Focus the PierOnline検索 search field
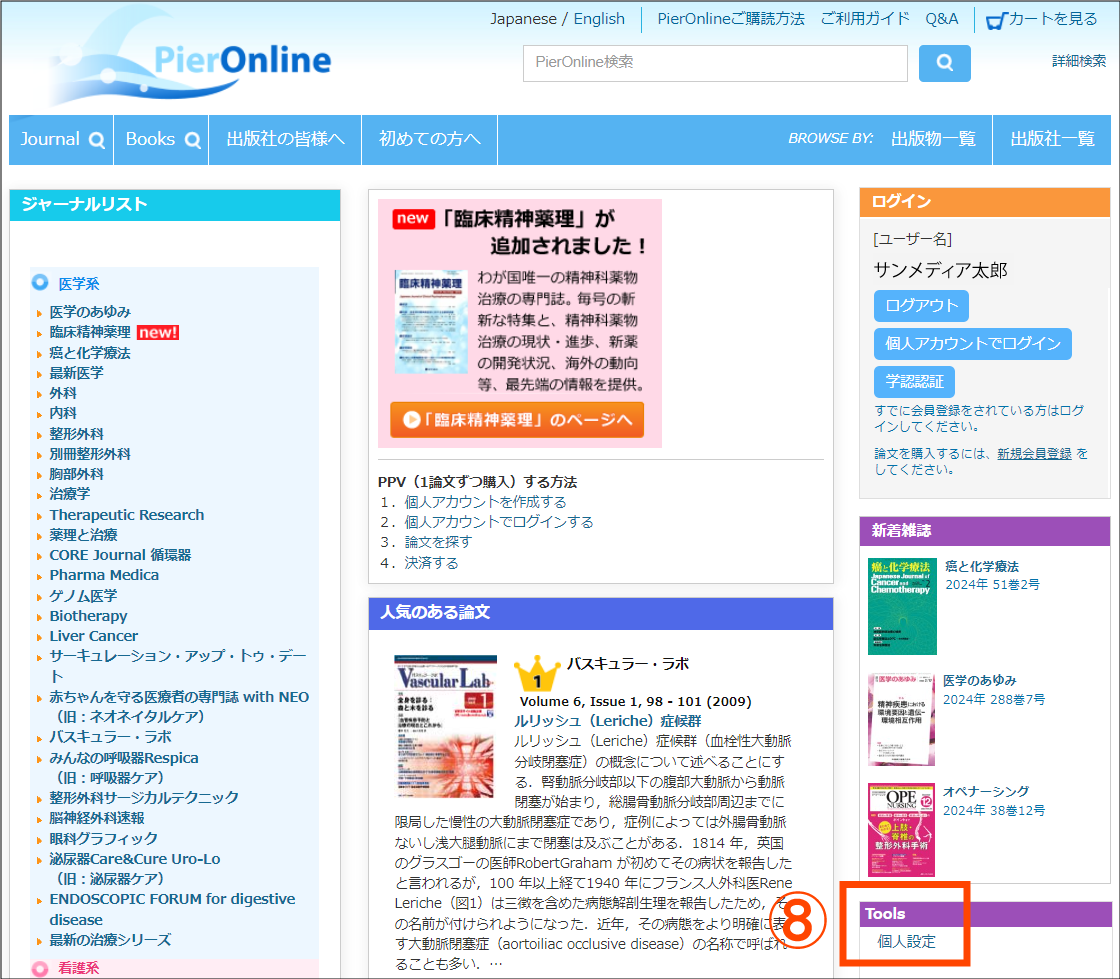The image size is (1120, 979). 715,63
